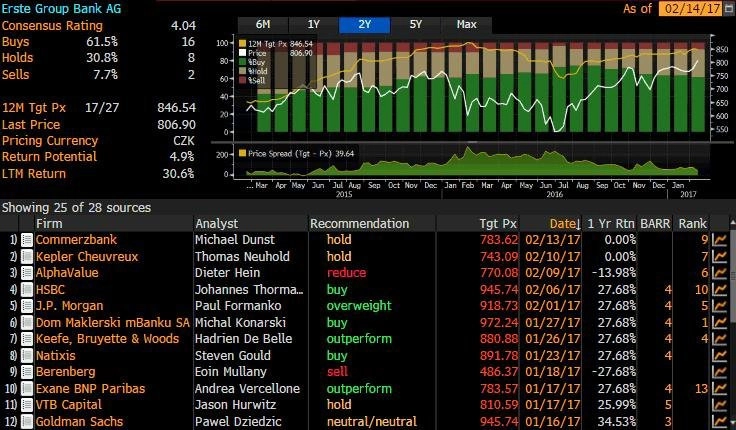Sort table by Rank column
Viewport: 736px width, 430px height.
(x=692, y=224)
